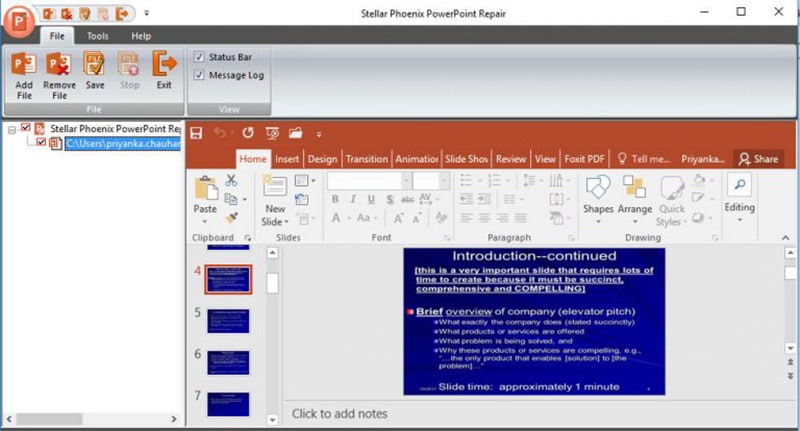Click the Undo arrow in PowerPoint toolbar
Image resolution: width=800 pixels, height=431 pixels.
pos(220,133)
